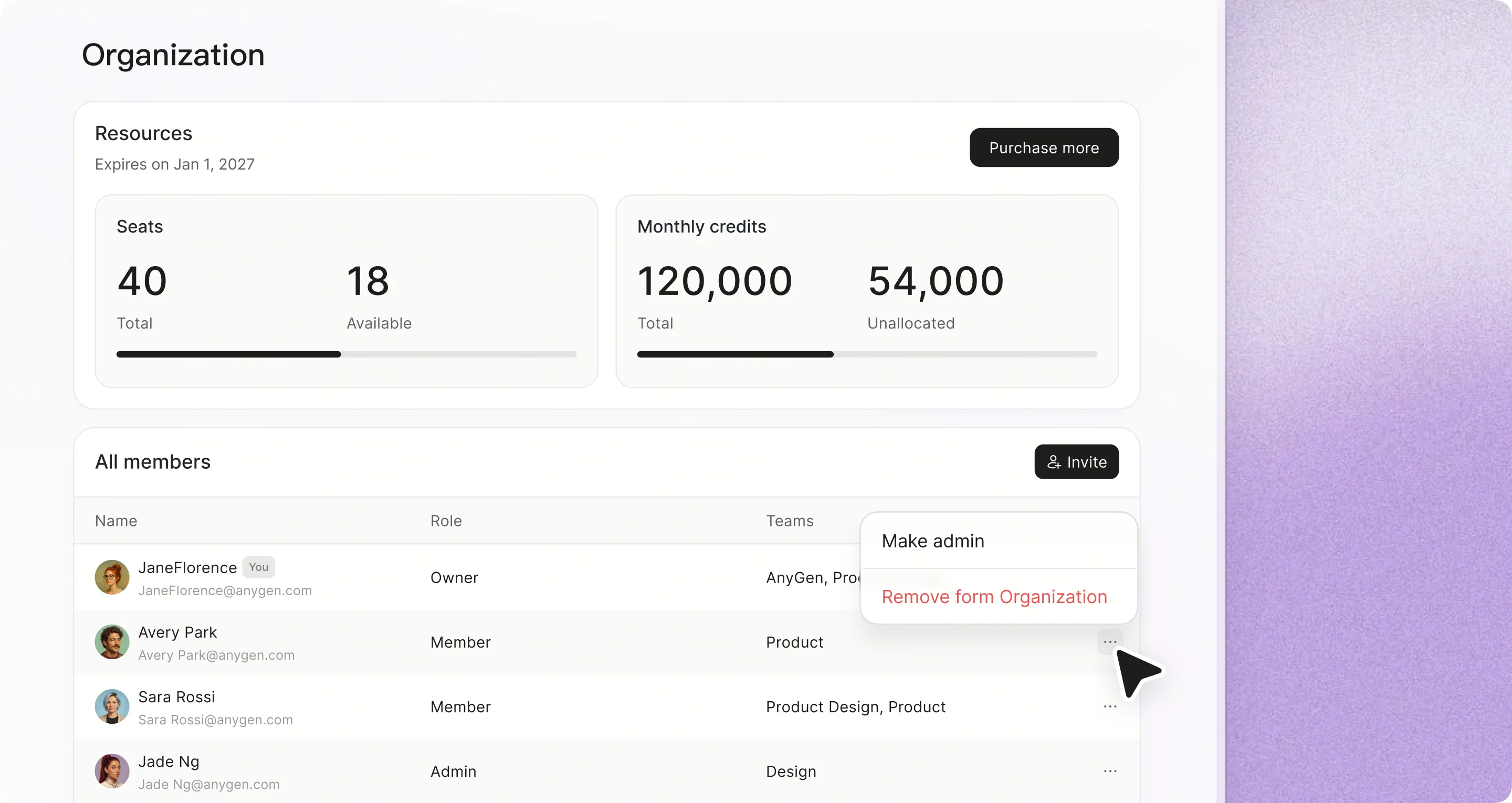The image size is (1512, 803).
Task: Click JaneFlorence's profile avatar
Action: click(x=112, y=577)
